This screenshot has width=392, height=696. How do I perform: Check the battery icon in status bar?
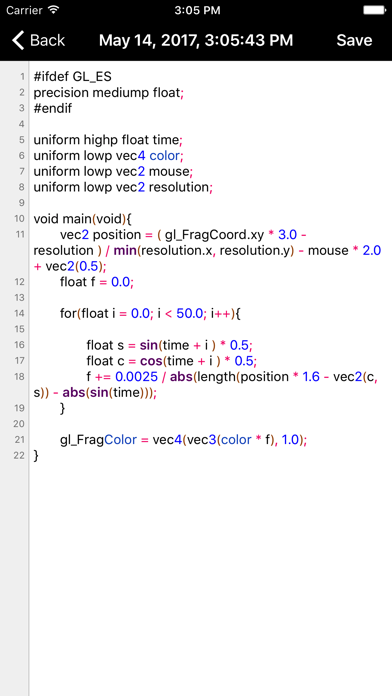[x=374, y=10]
